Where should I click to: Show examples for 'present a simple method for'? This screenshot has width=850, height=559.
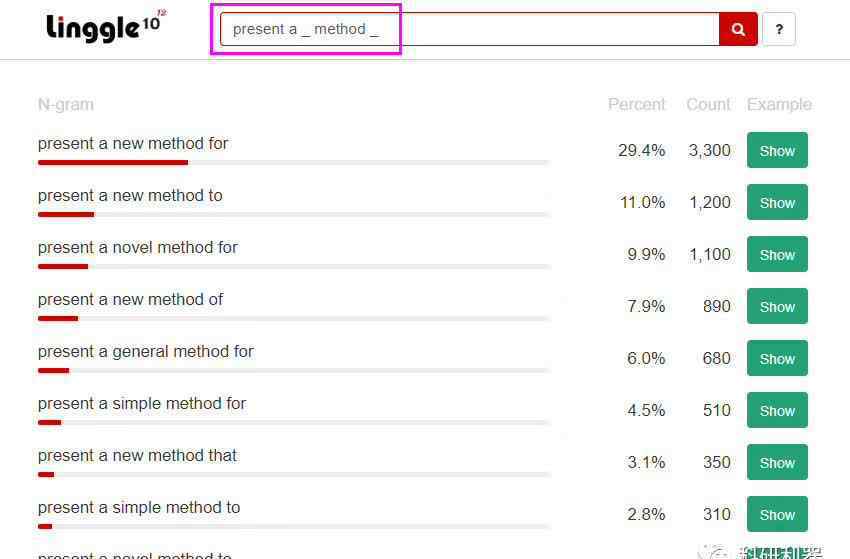[777, 410]
